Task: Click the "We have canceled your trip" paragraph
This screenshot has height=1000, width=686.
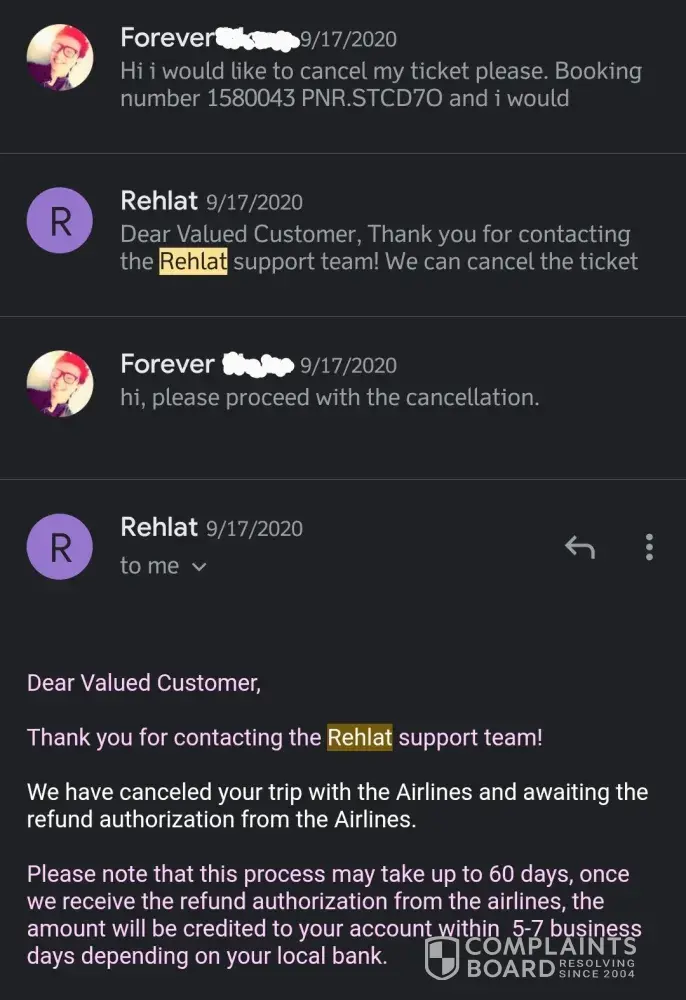Action: tap(337, 805)
